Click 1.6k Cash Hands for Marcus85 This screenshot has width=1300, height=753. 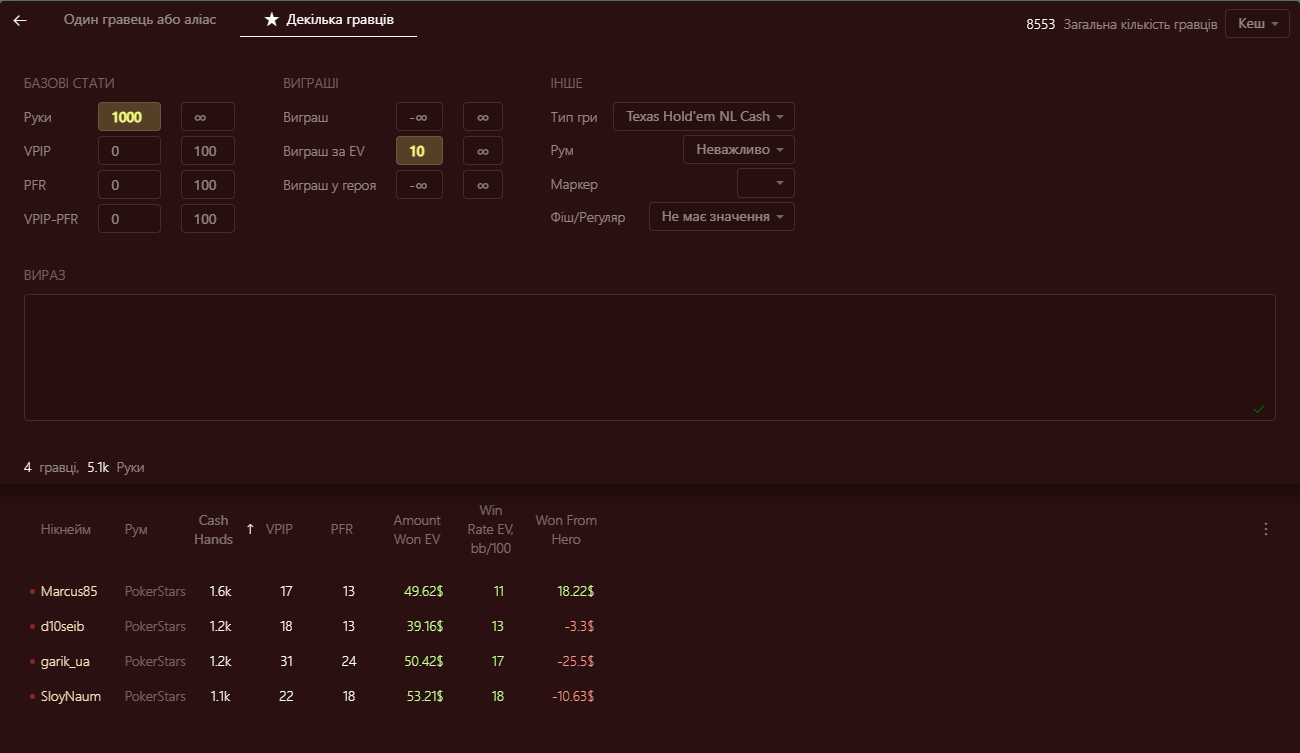click(x=220, y=591)
